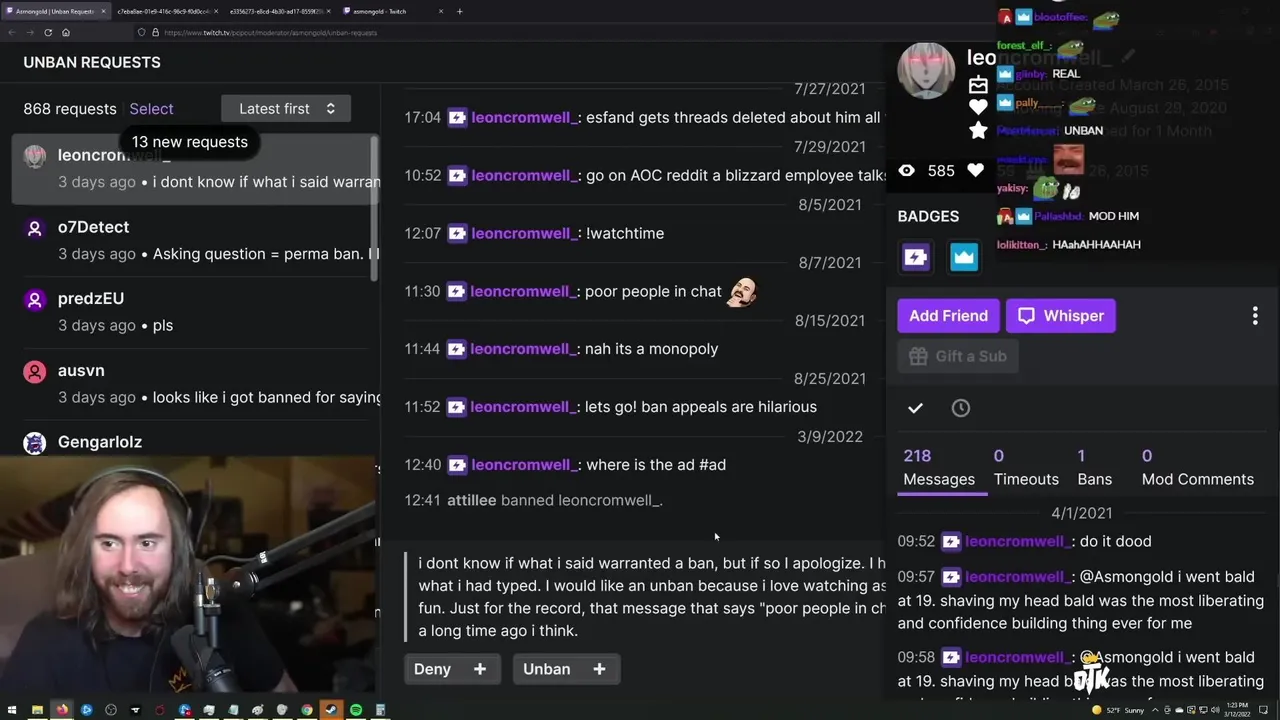The image size is (1280, 720).
Task: Open Steam from the taskbar
Action: [x=332, y=710]
